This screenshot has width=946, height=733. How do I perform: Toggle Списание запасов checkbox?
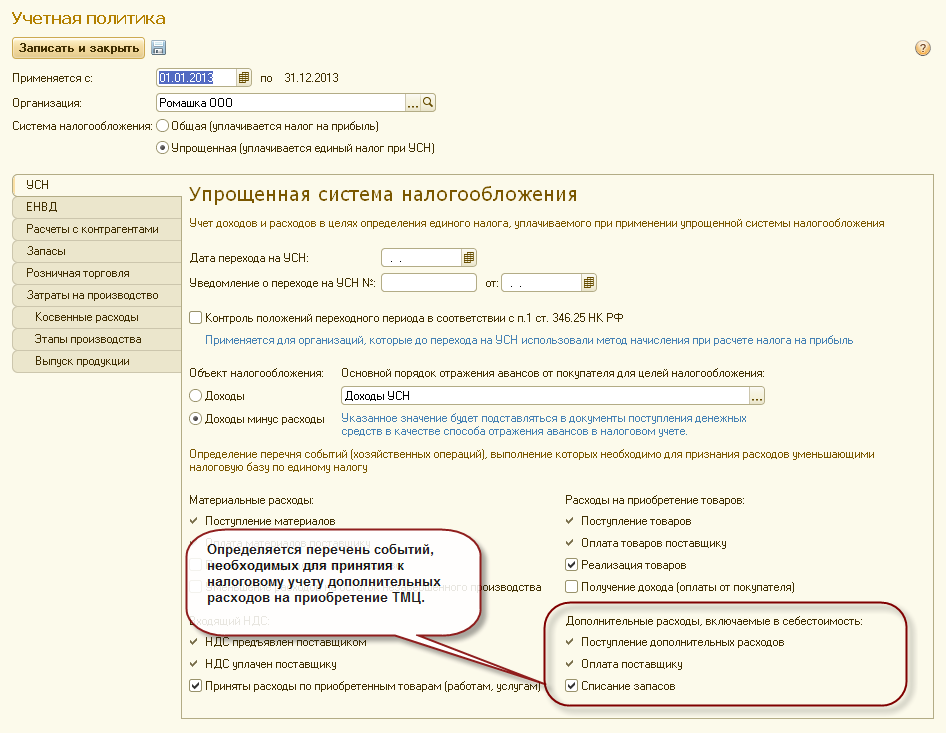click(571, 686)
